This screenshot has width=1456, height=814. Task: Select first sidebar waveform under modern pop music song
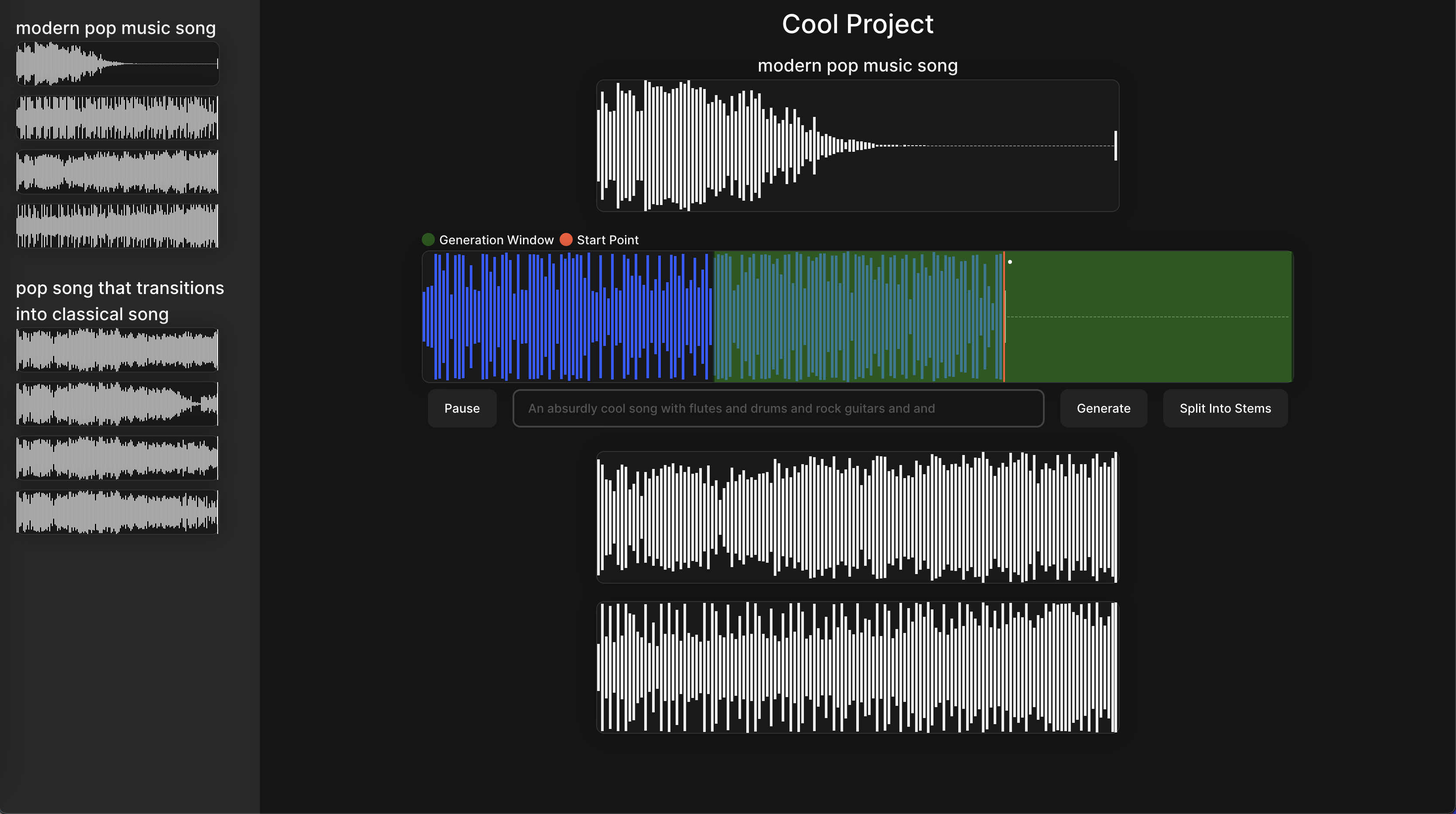coord(117,64)
